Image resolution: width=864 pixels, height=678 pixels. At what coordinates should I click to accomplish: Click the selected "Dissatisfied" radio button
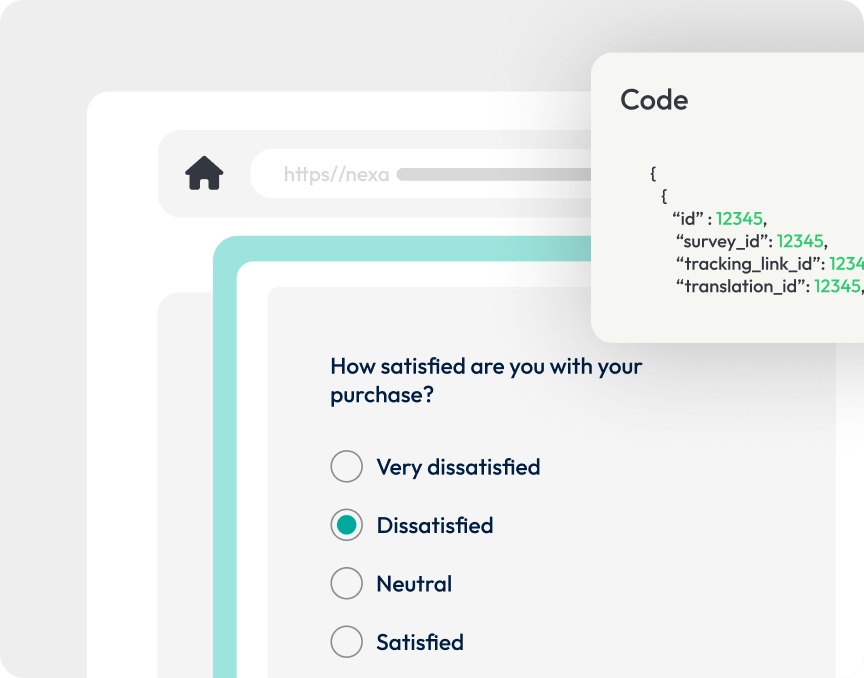coord(346,525)
